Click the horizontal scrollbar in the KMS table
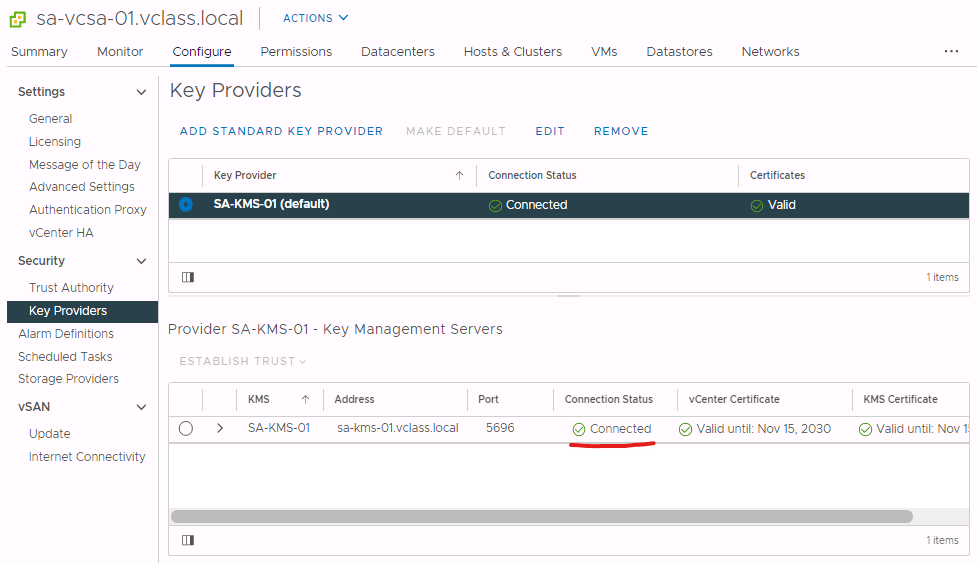This screenshot has height=563, width=977. tap(541, 517)
